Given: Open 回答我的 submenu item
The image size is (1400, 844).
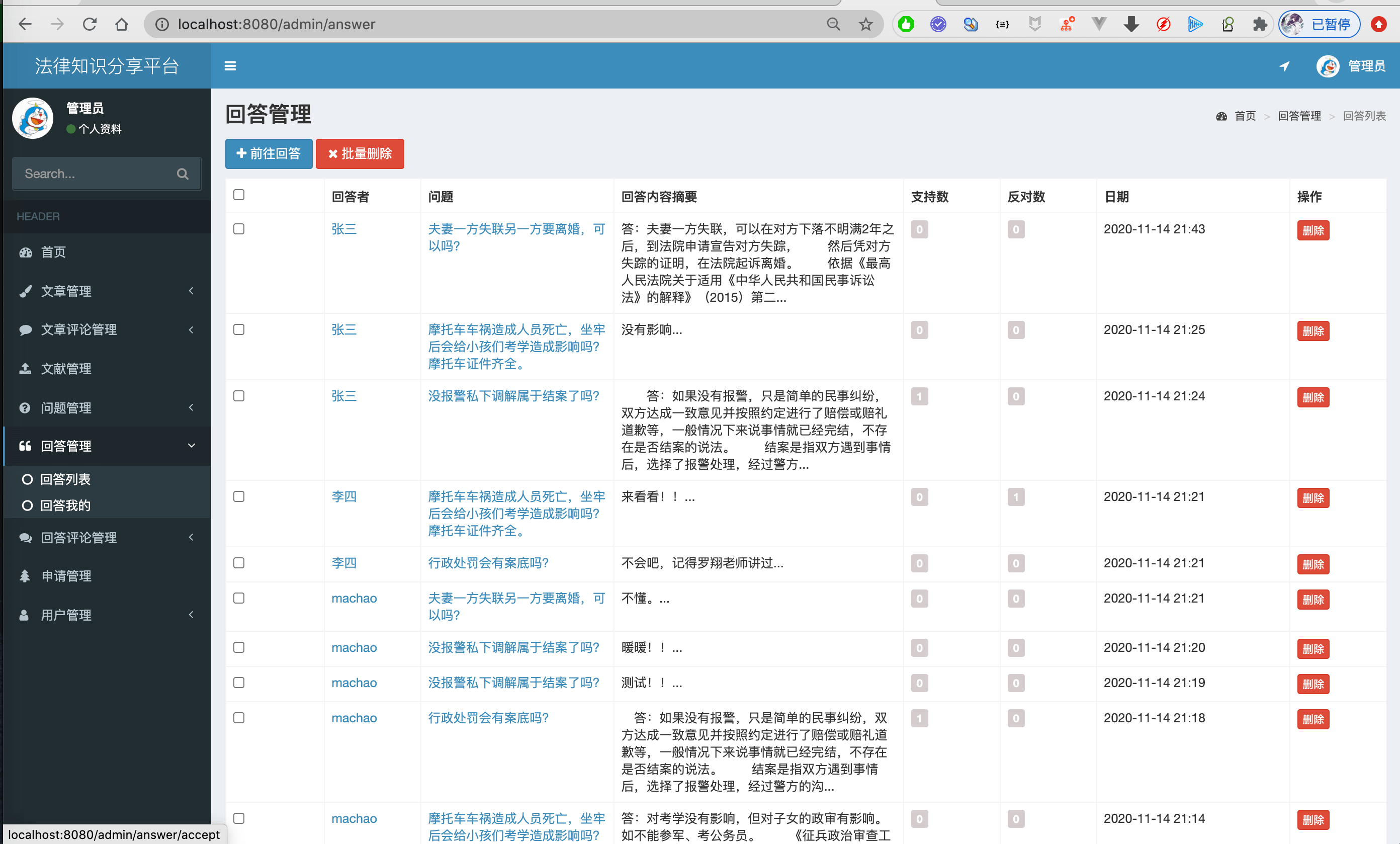Looking at the screenshot, I should (65, 505).
